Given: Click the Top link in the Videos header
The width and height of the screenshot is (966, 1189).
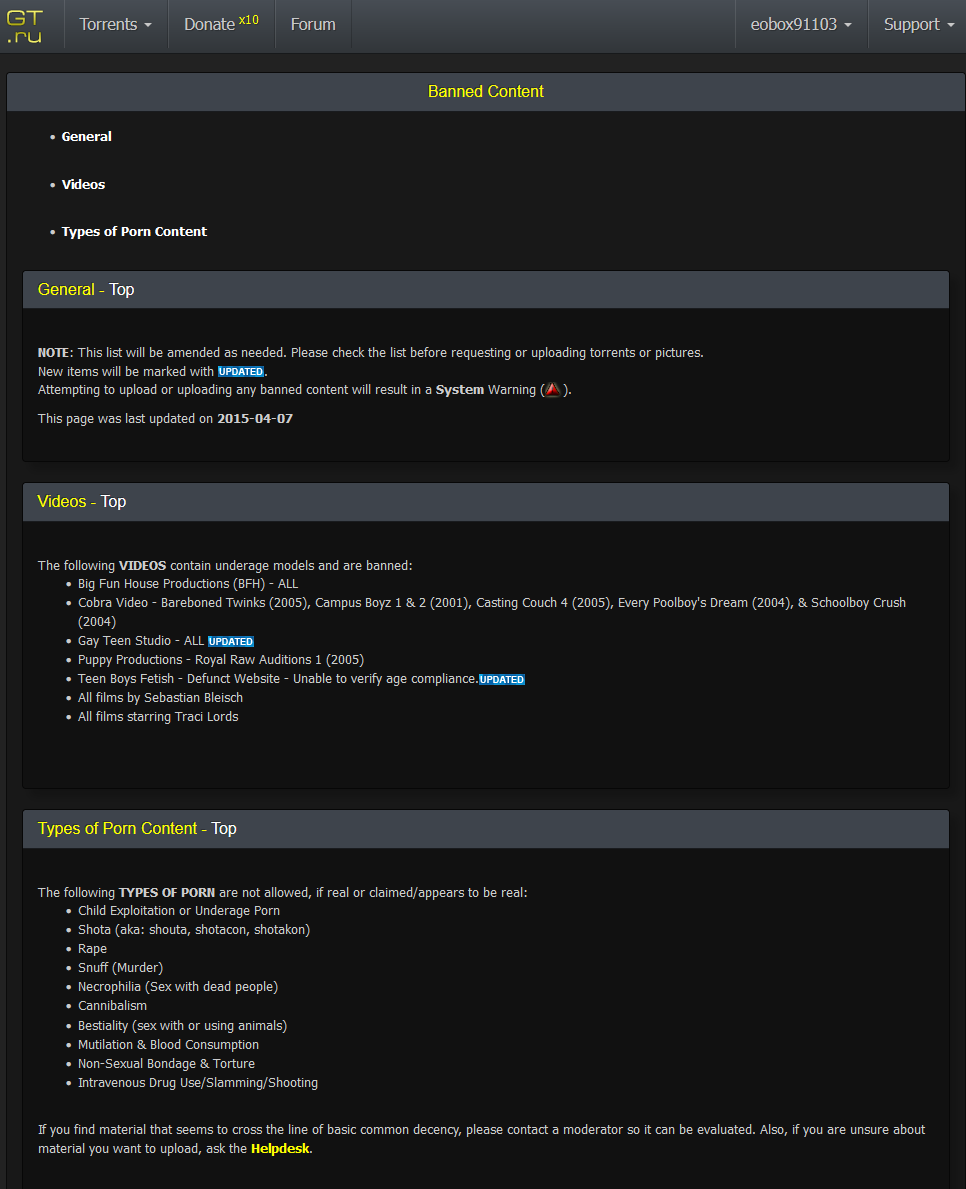Looking at the screenshot, I should click(x=113, y=501).
